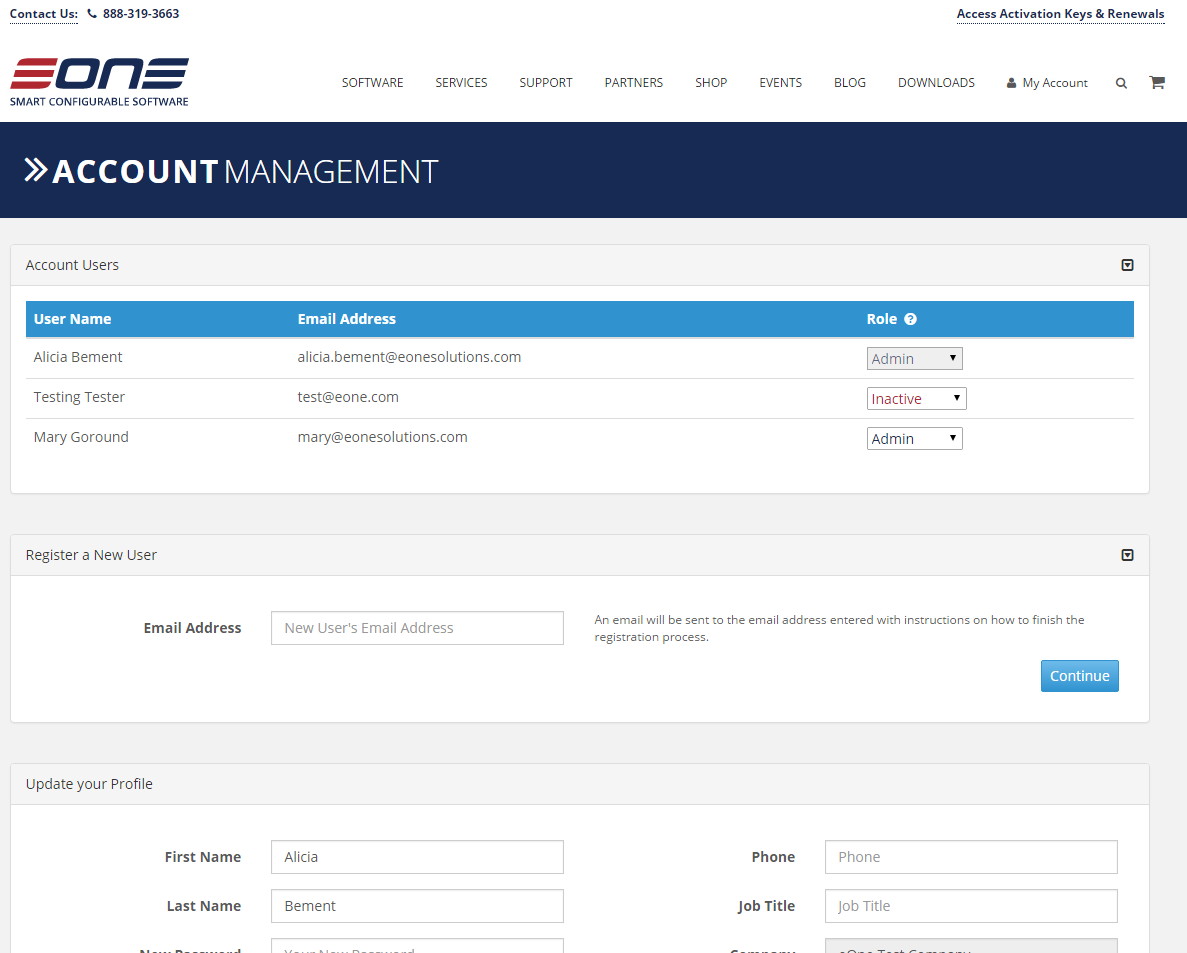Click the Contact Us link

[x=44, y=14]
